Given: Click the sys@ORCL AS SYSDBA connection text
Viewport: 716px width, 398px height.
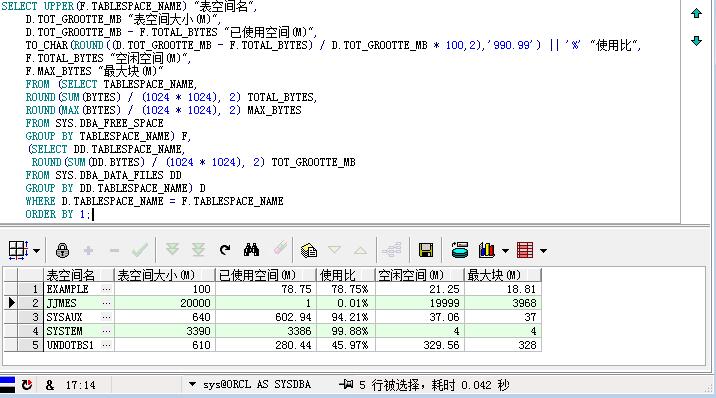Looking at the screenshot, I should coord(257,385).
